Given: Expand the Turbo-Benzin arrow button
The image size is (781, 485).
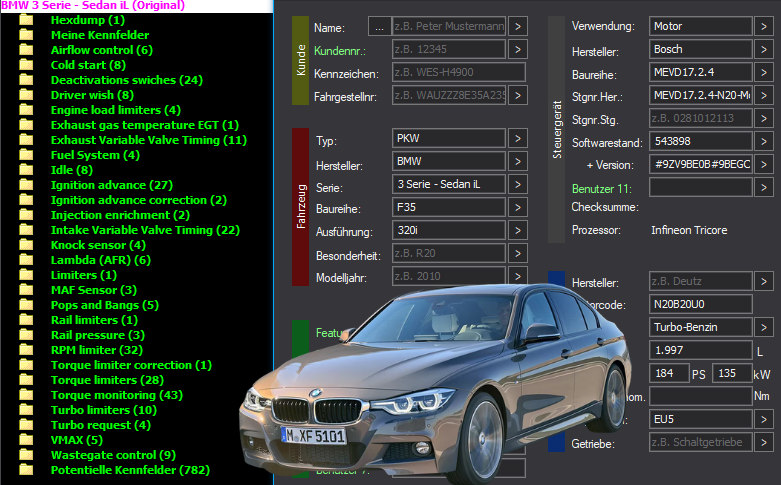Looking at the screenshot, I should click(x=764, y=327).
